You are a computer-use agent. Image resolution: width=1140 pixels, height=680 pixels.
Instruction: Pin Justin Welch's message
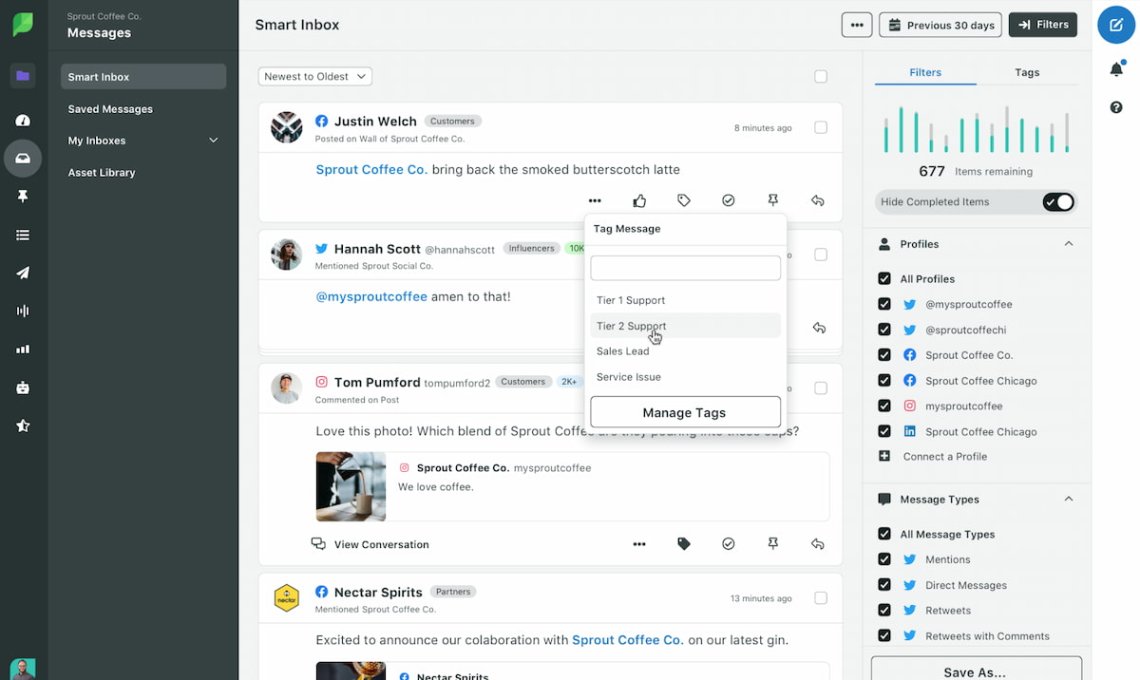click(773, 201)
